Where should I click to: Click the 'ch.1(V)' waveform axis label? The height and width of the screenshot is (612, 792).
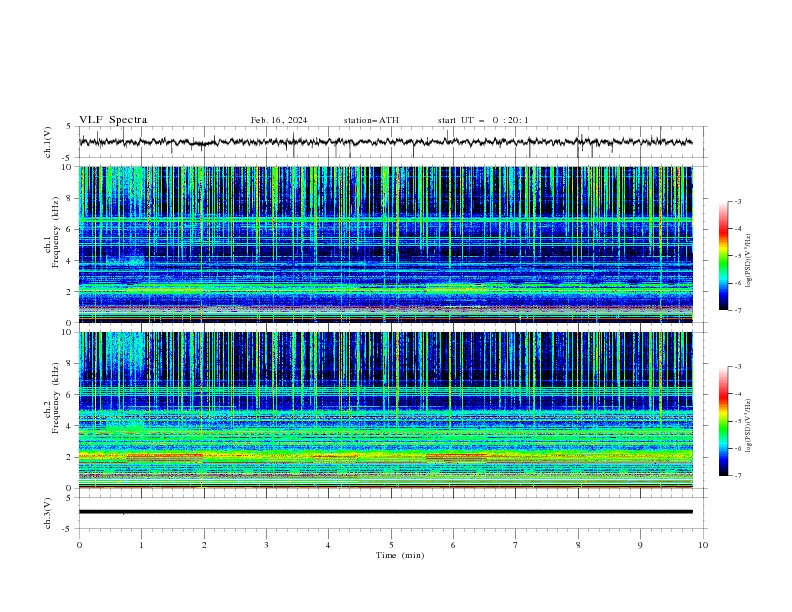coord(47,142)
